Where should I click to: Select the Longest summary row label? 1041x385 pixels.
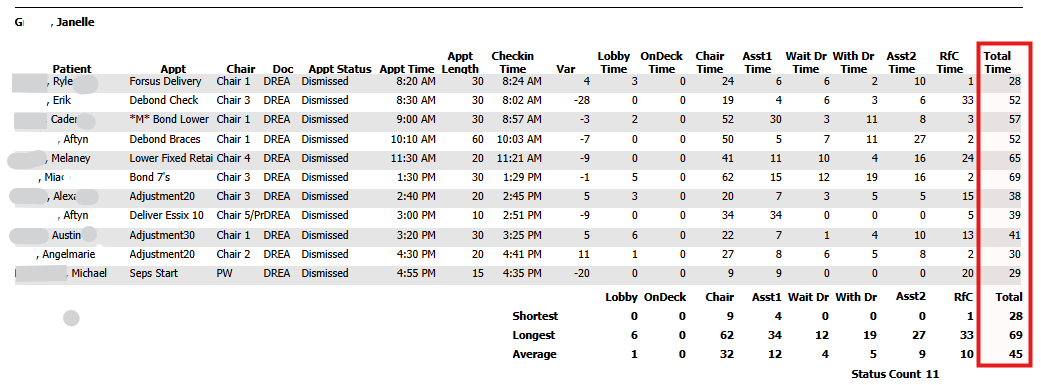pos(534,335)
